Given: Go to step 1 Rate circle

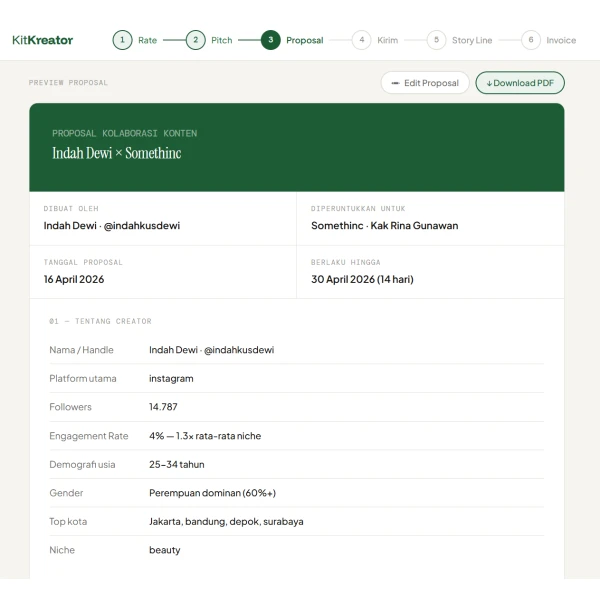Looking at the screenshot, I should (x=122, y=40).
